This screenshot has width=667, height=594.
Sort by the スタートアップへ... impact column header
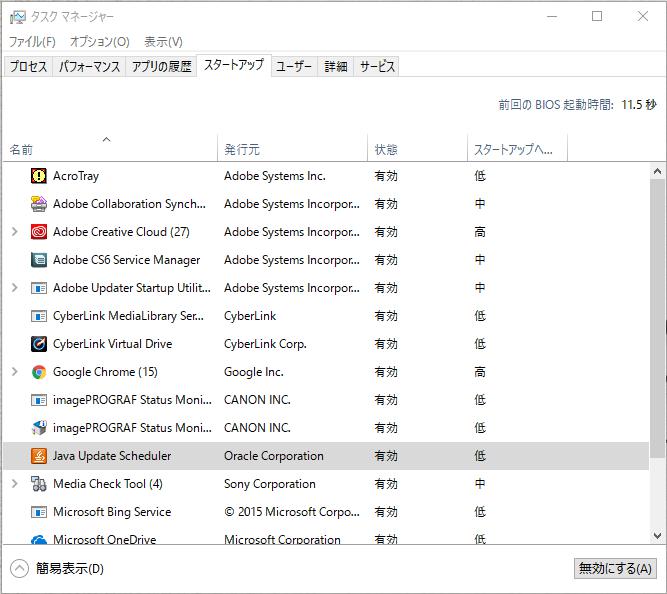click(x=517, y=148)
